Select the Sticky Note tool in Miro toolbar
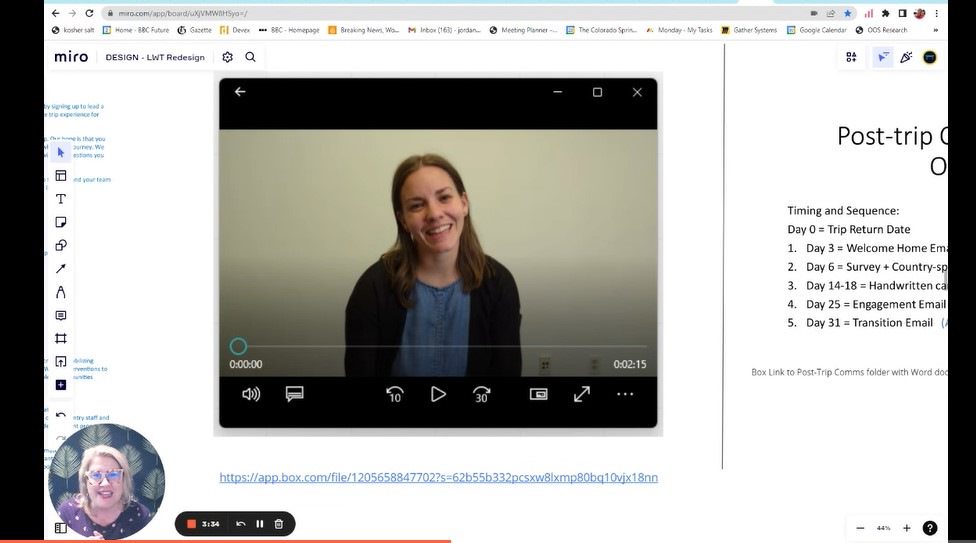The image size is (976, 543). [x=61, y=222]
